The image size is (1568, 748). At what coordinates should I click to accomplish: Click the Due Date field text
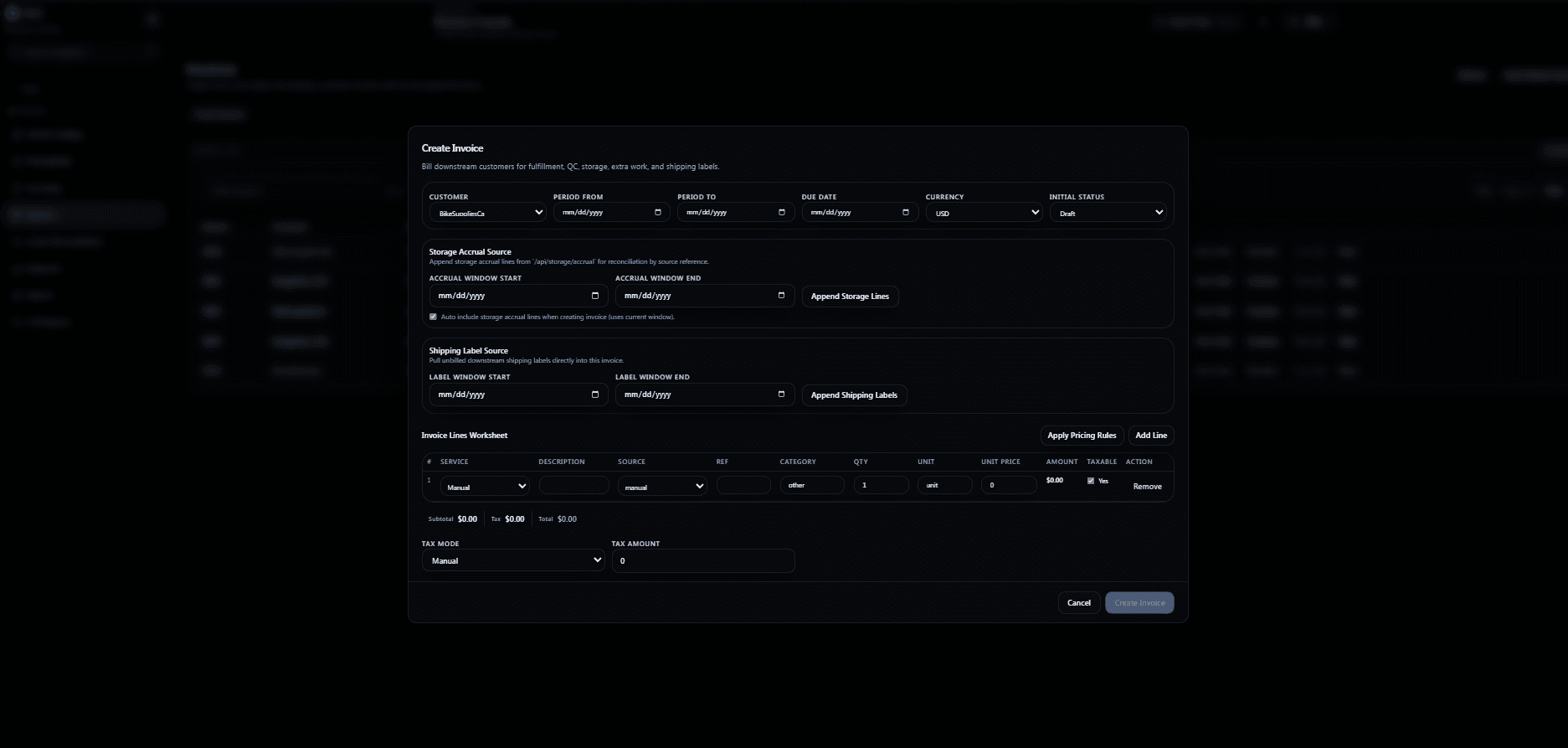point(830,213)
